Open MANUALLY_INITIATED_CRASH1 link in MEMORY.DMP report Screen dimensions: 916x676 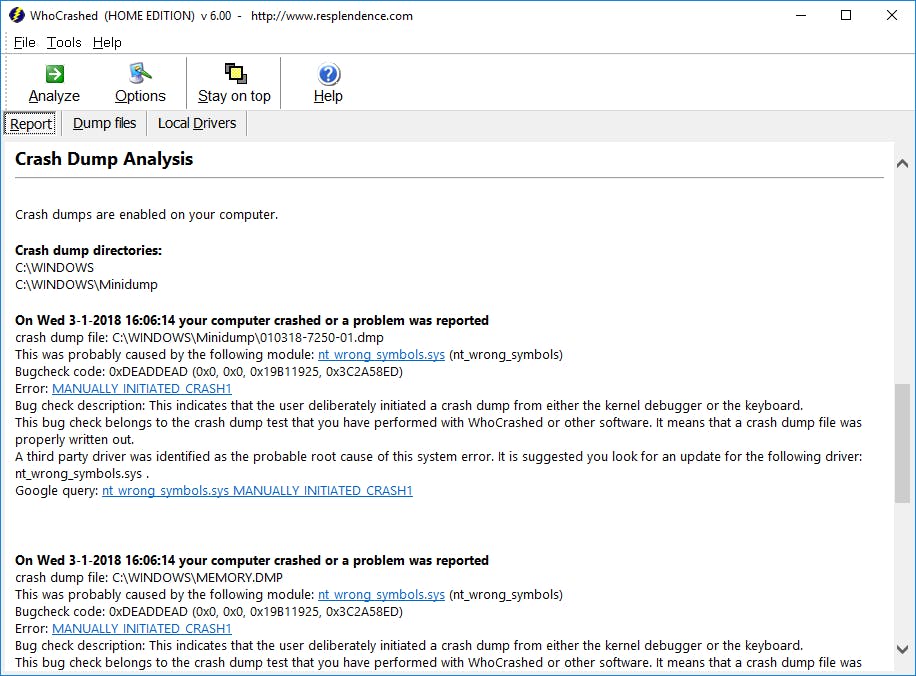click(x=142, y=629)
